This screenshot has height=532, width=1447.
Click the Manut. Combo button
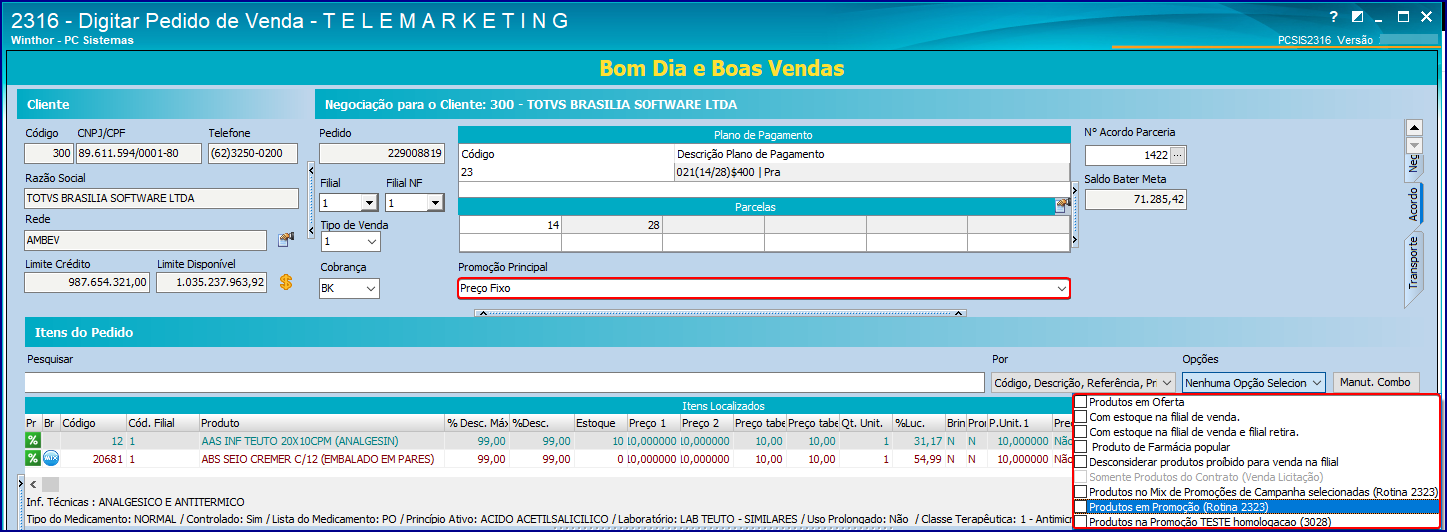tap(1374, 382)
